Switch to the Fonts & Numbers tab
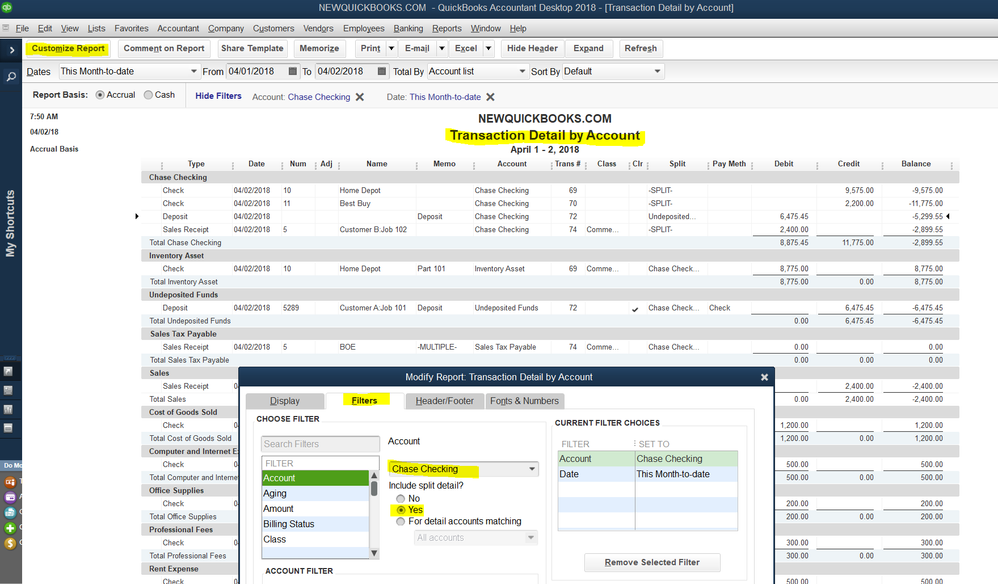Viewport: 998px width, 584px height. [524, 400]
